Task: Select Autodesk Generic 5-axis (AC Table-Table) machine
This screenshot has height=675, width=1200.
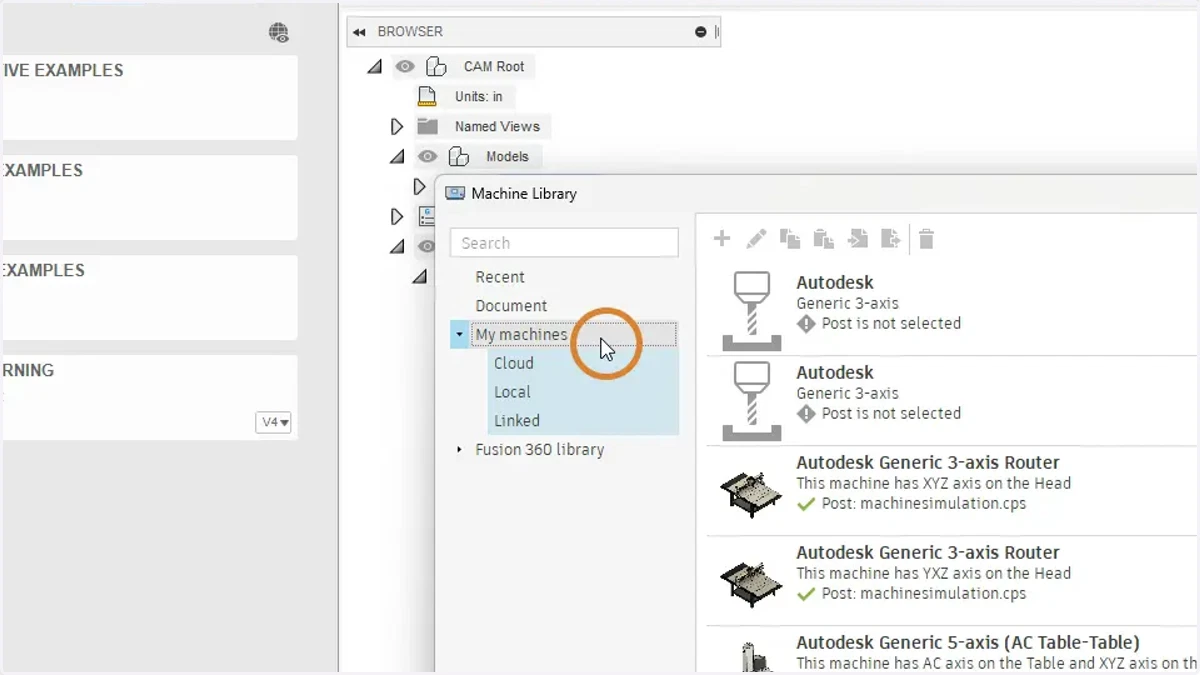Action: tap(968, 643)
